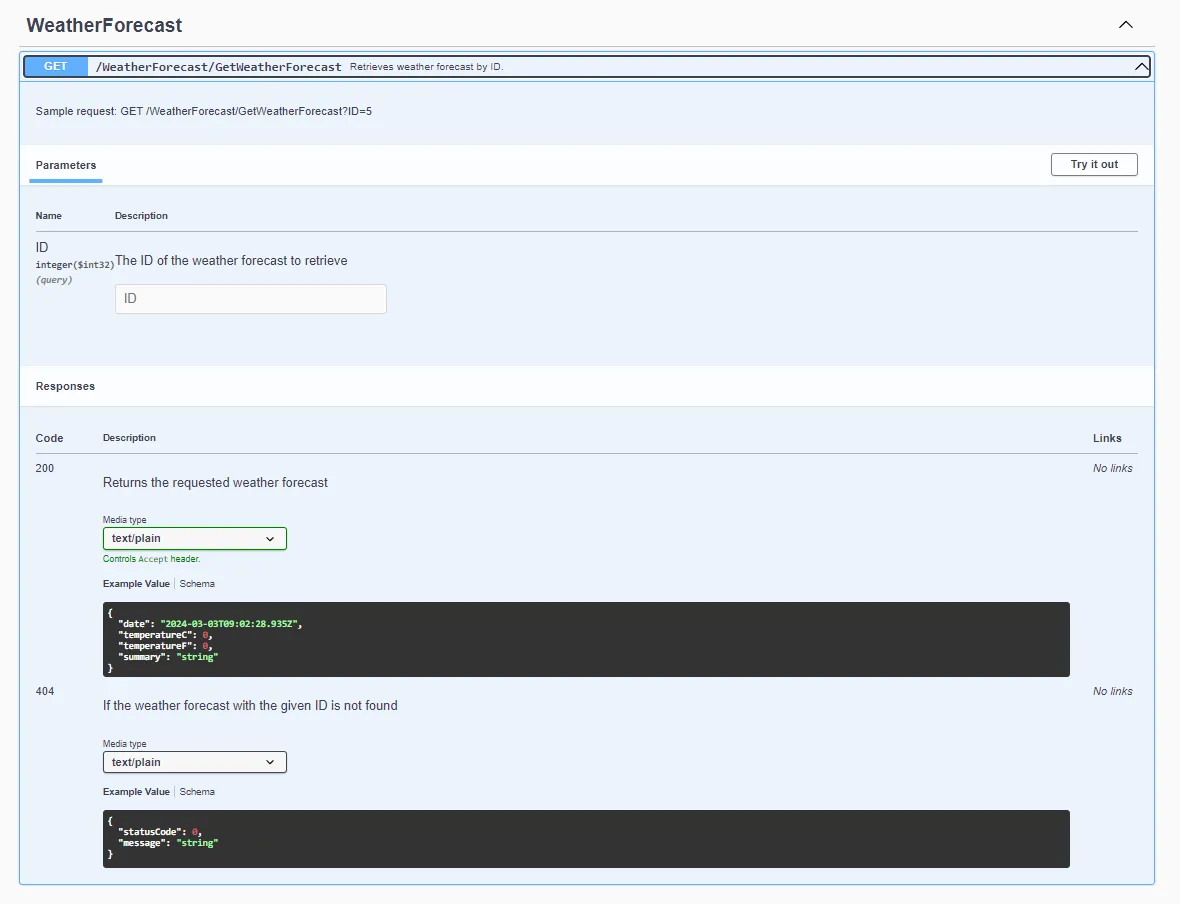Open the media type dropdown for 404 response
This screenshot has height=904, width=1180.
tap(195, 762)
